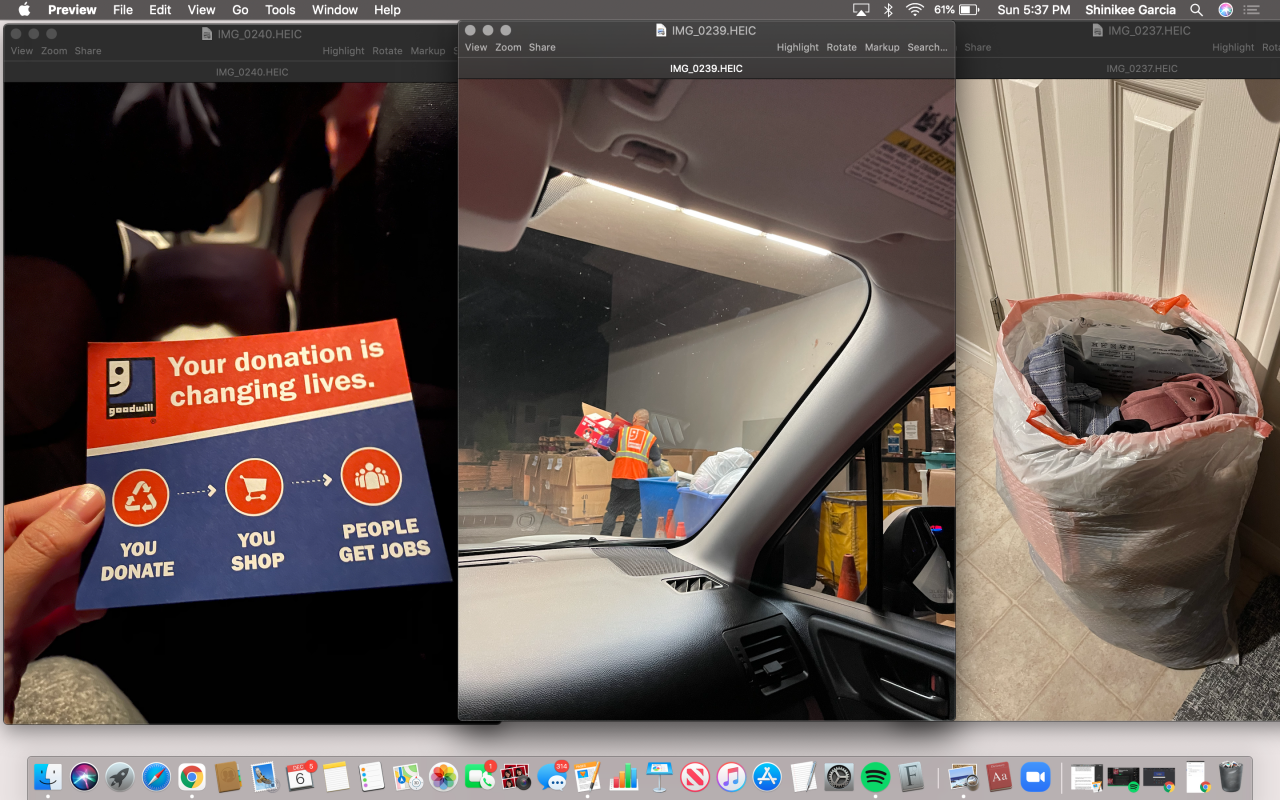Open Notes from the Dock
The width and height of the screenshot is (1280, 800).
[x=336, y=776]
